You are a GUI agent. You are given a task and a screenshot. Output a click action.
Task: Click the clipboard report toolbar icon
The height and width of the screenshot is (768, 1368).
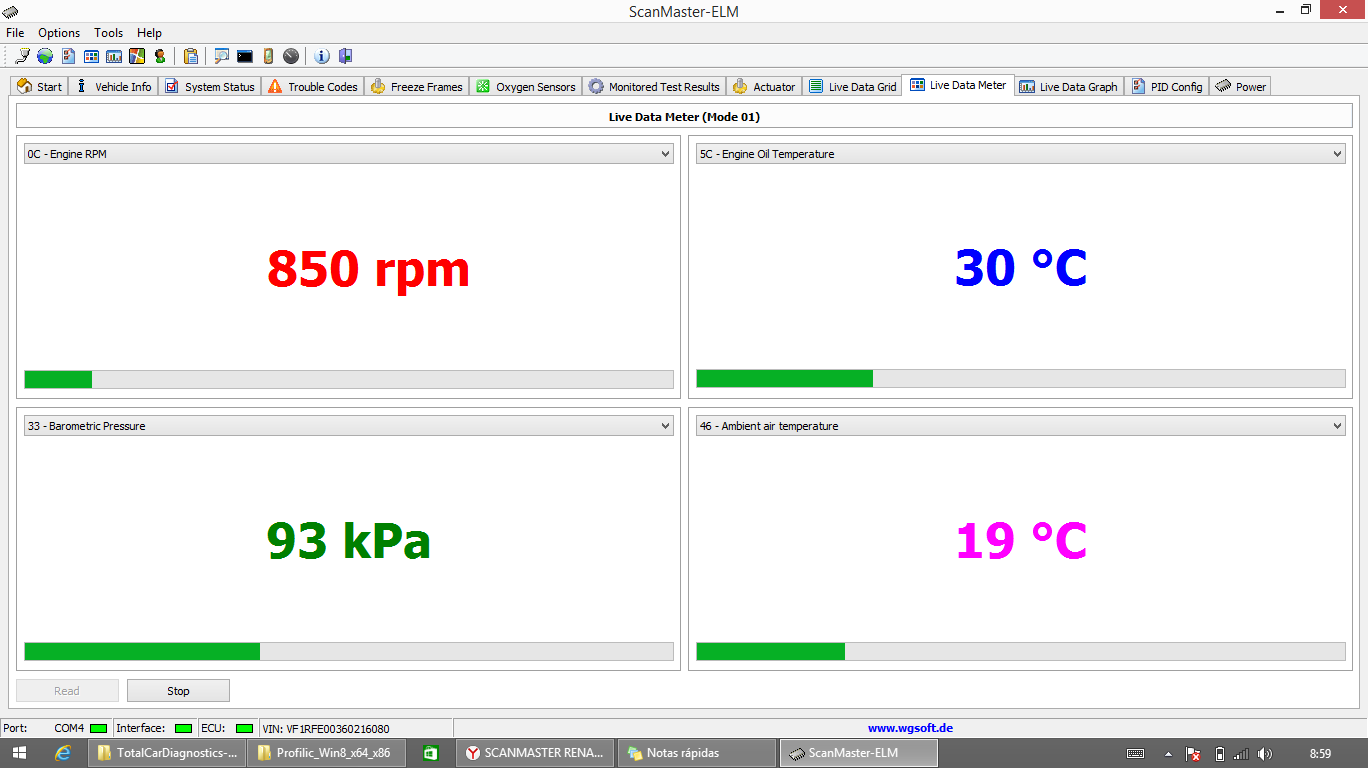pos(190,56)
